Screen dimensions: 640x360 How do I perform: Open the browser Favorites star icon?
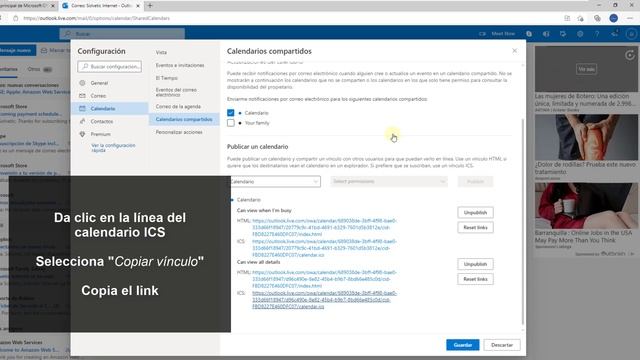580,18
